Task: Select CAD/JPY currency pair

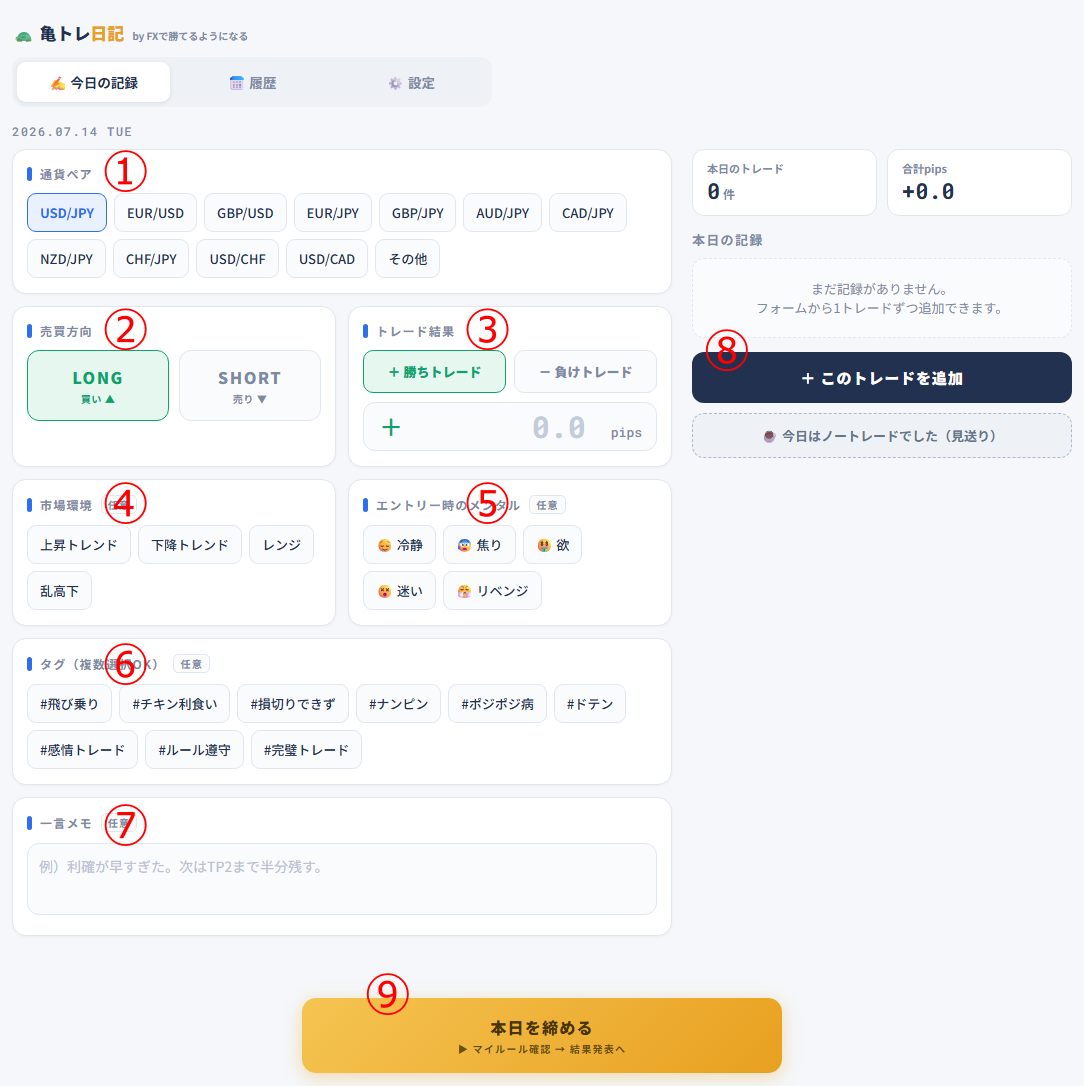Action: tap(588, 213)
